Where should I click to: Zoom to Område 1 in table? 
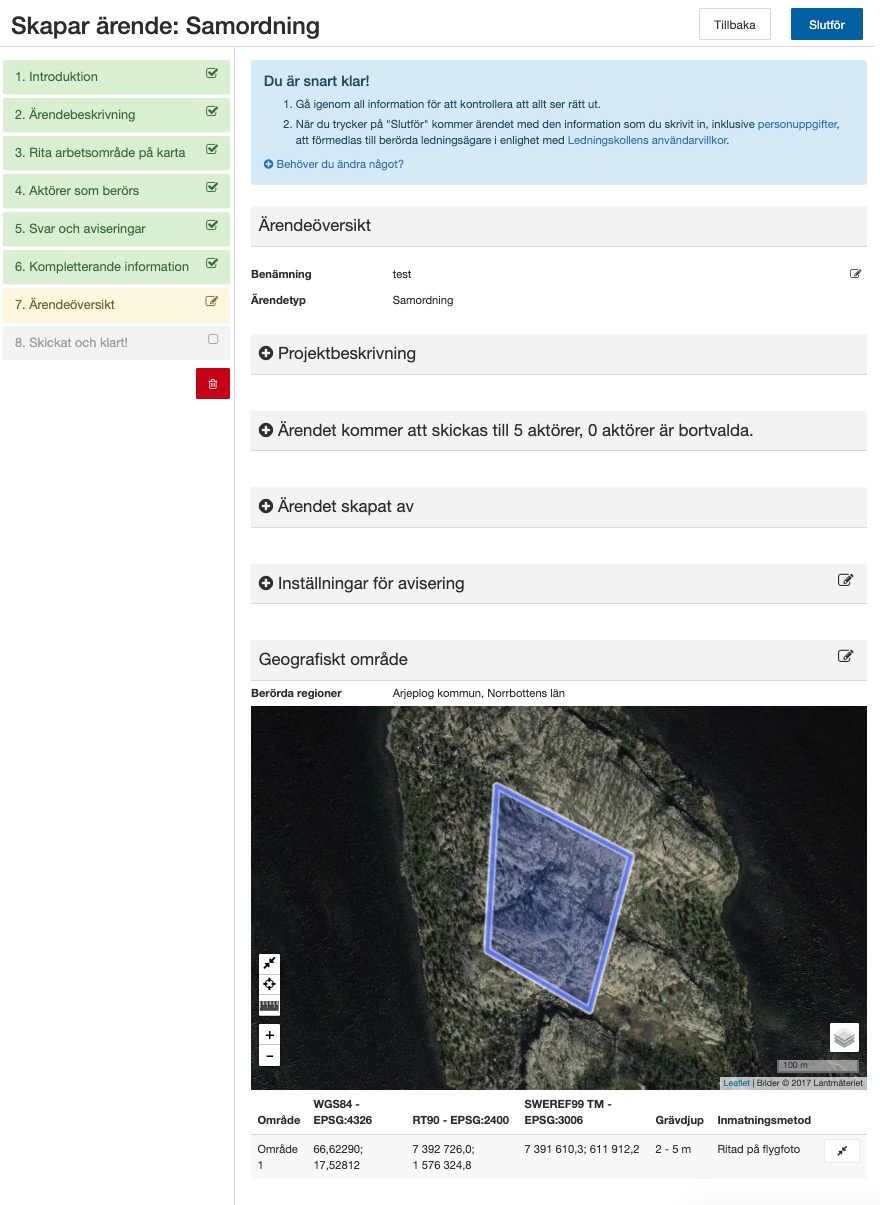pyautogui.click(x=841, y=1151)
